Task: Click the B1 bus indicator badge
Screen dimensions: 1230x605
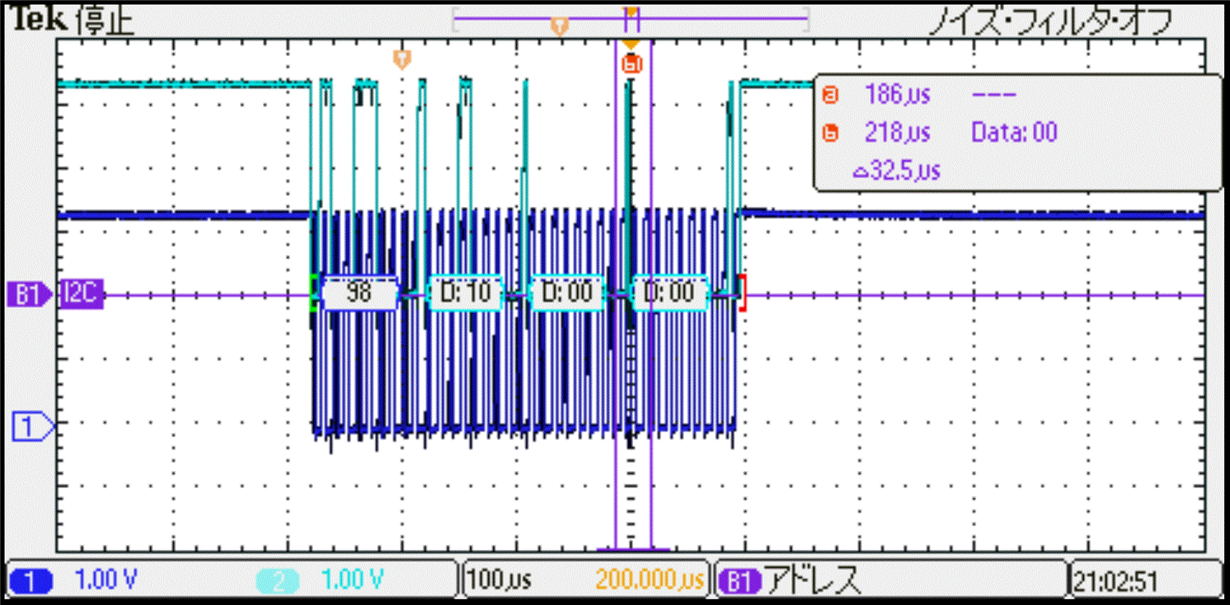Action: pos(30,295)
